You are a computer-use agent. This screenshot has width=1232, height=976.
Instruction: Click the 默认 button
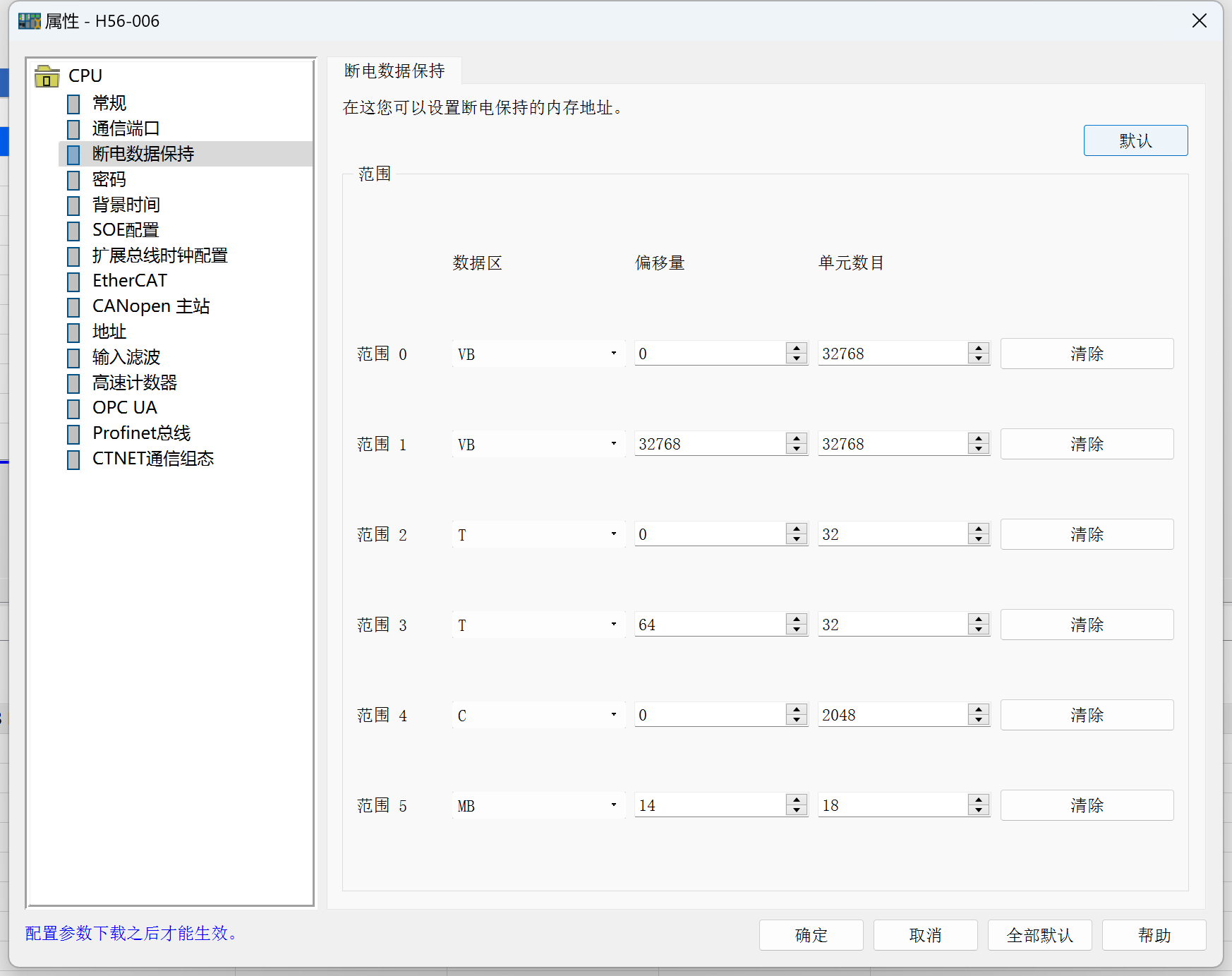tap(1135, 140)
